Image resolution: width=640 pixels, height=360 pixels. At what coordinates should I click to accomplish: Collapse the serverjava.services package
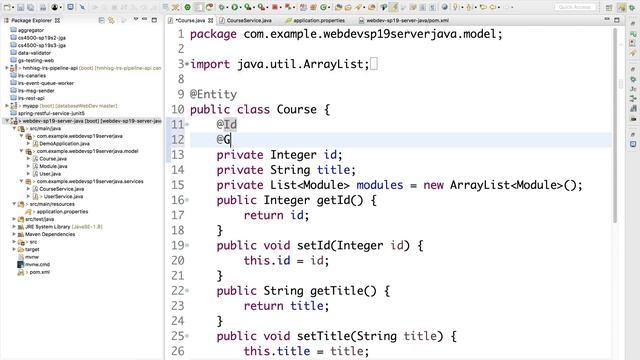tap(22, 181)
